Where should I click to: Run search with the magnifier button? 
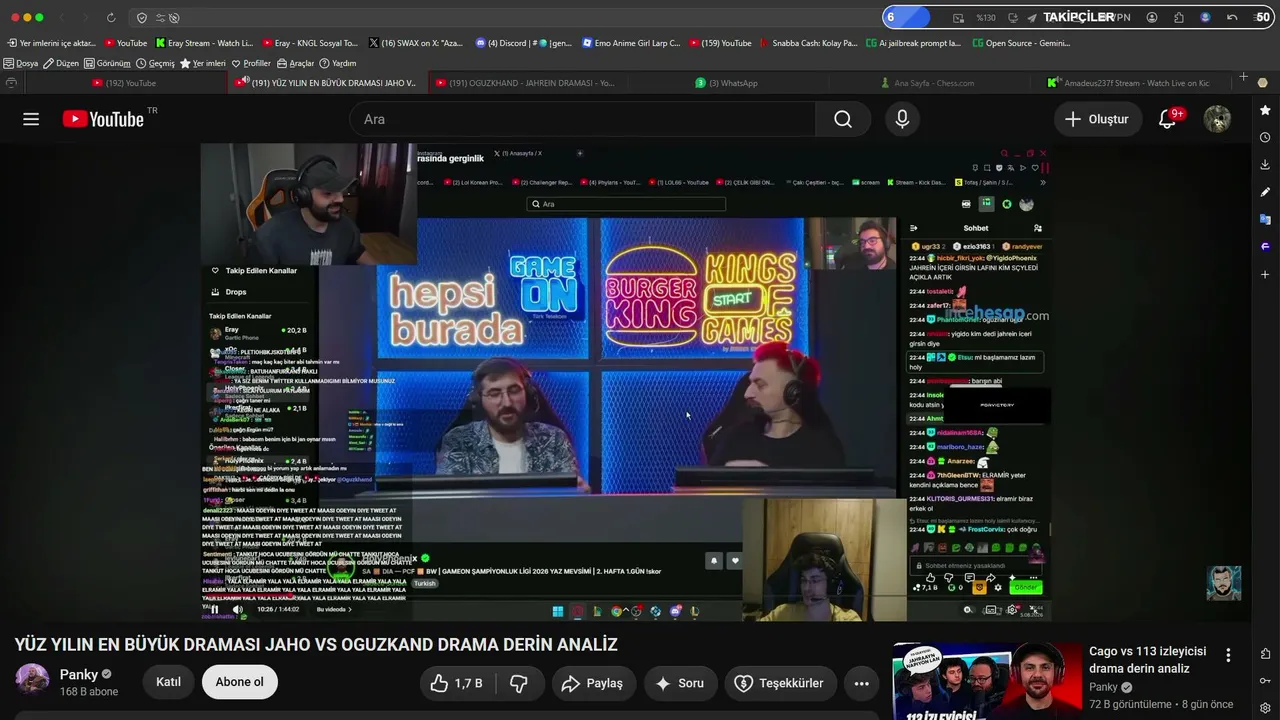pos(843,119)
